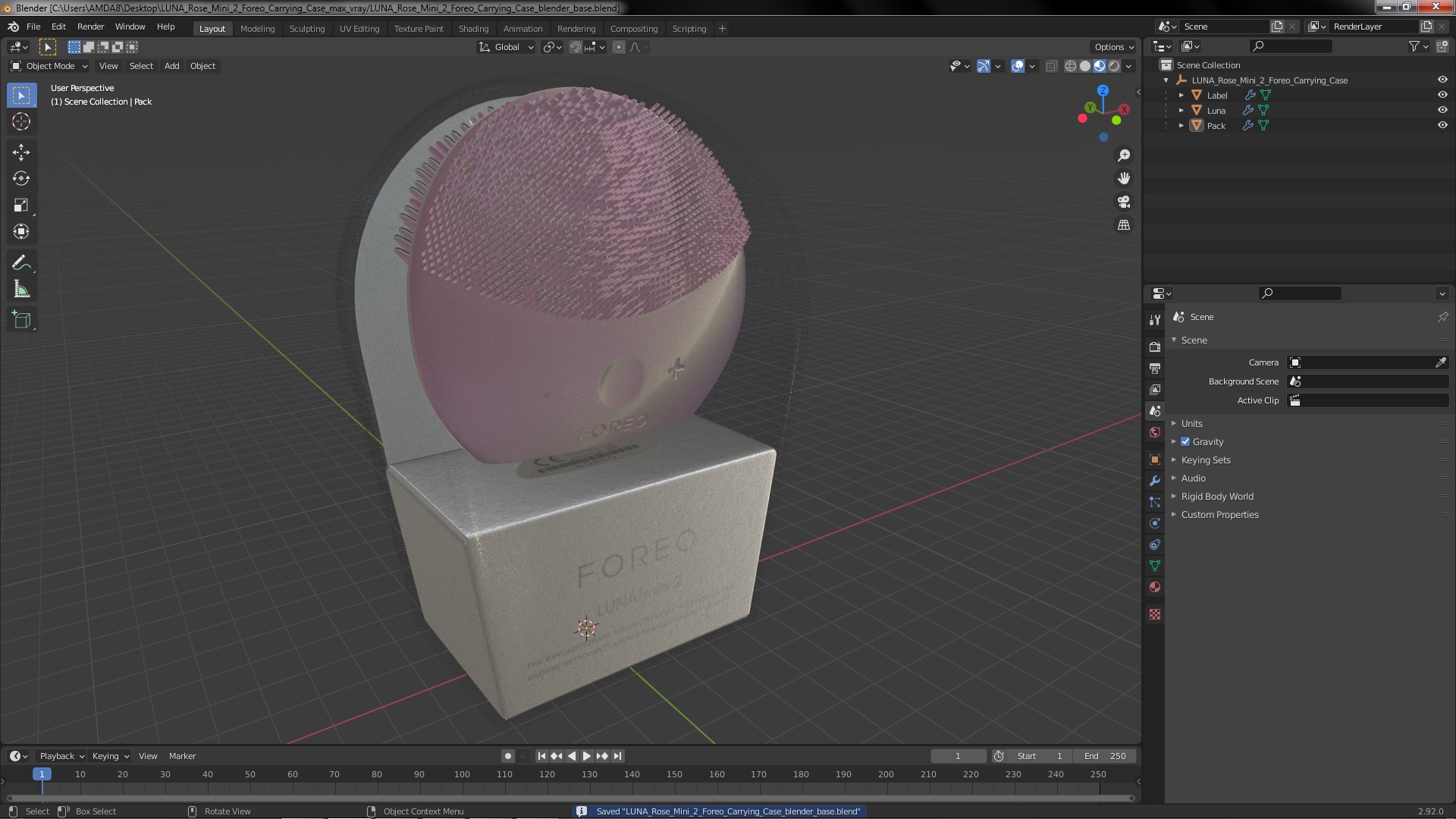Select the Rotate tool
The image size is (1456, 819).
[x=21, y=179]
